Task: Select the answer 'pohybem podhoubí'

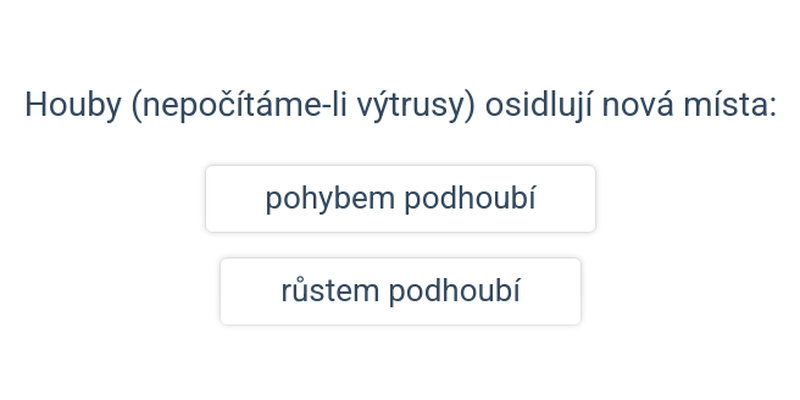Action: [400, 199]
